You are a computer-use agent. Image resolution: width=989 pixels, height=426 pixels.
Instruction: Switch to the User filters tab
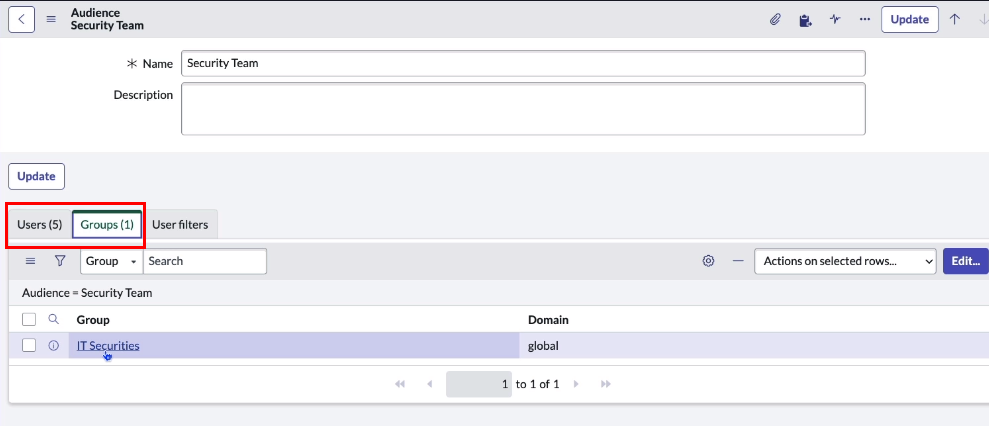click(180, 225)
